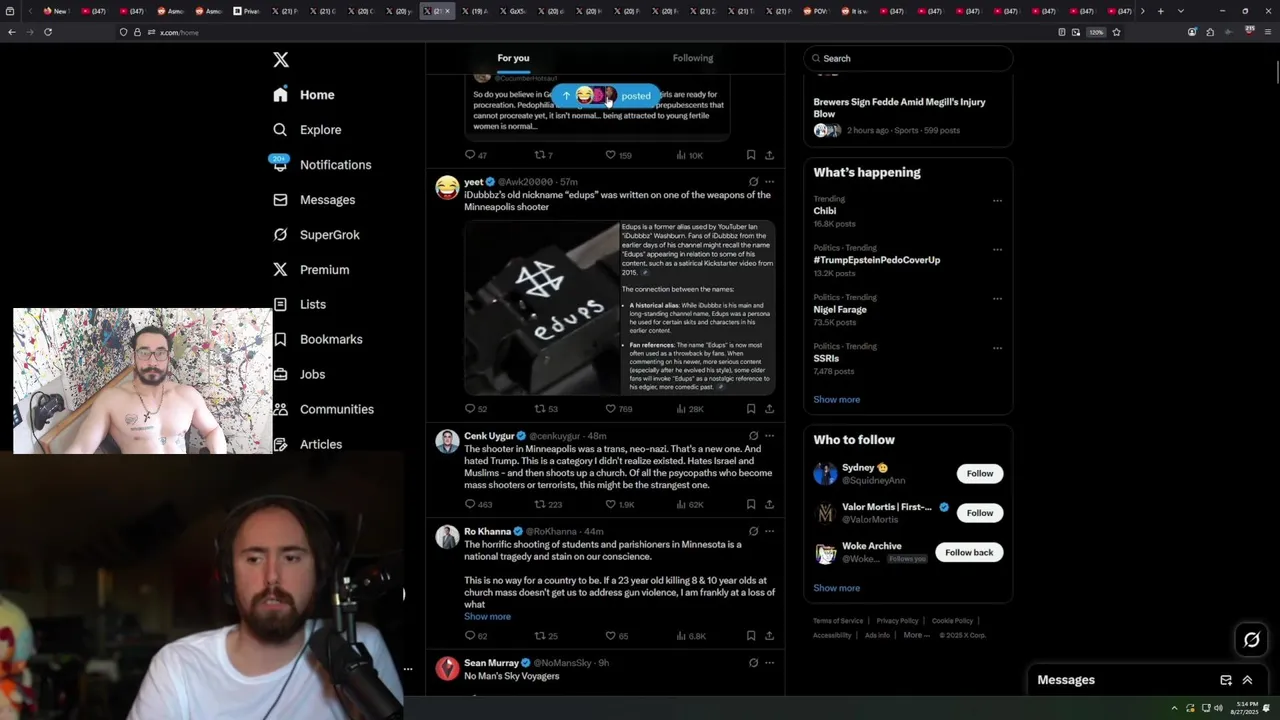Click the taskbar clock
1280x720 pixels.
coord(1246,708)
